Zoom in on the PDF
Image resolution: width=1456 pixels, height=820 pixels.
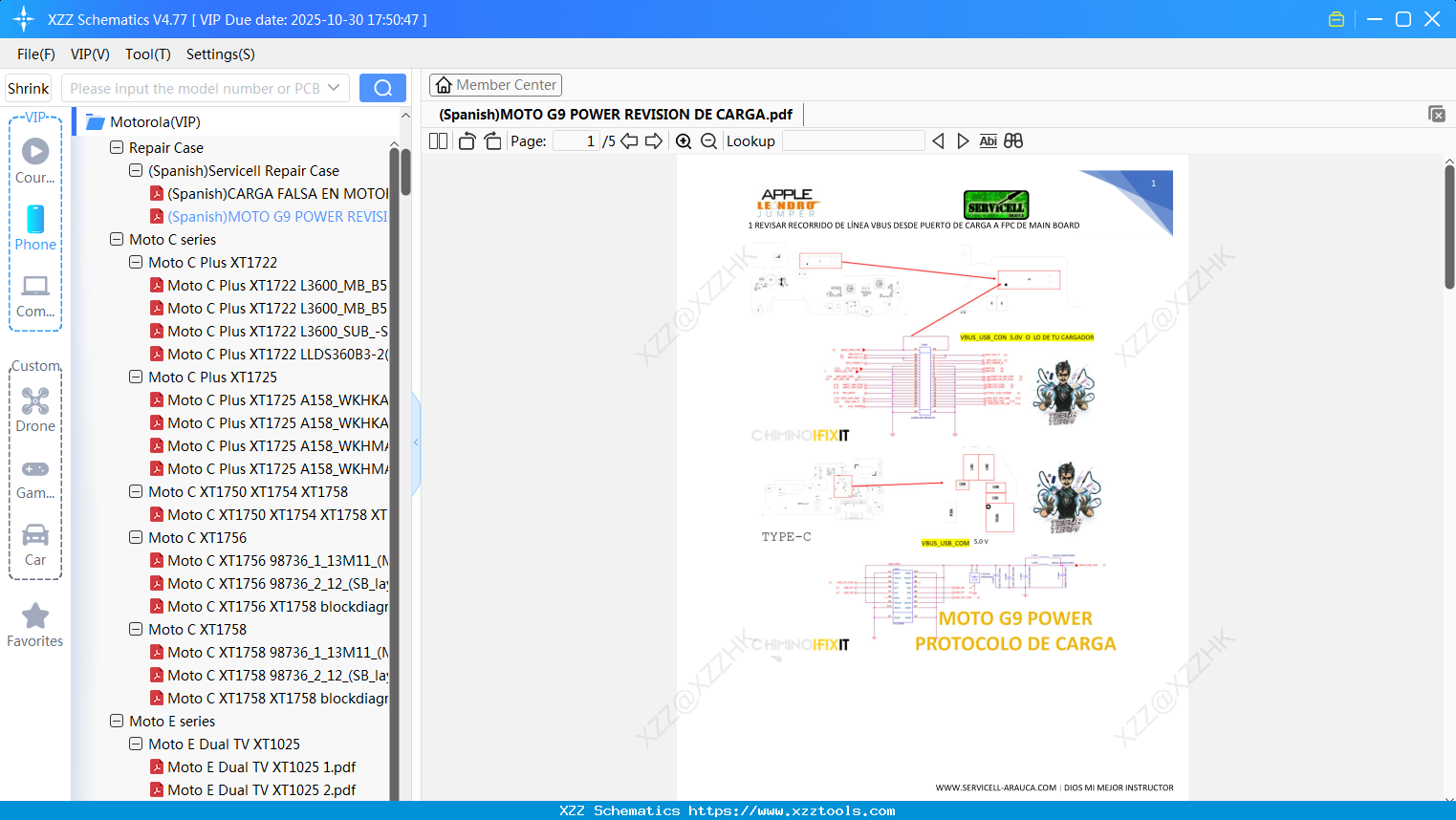pos(684,141)
